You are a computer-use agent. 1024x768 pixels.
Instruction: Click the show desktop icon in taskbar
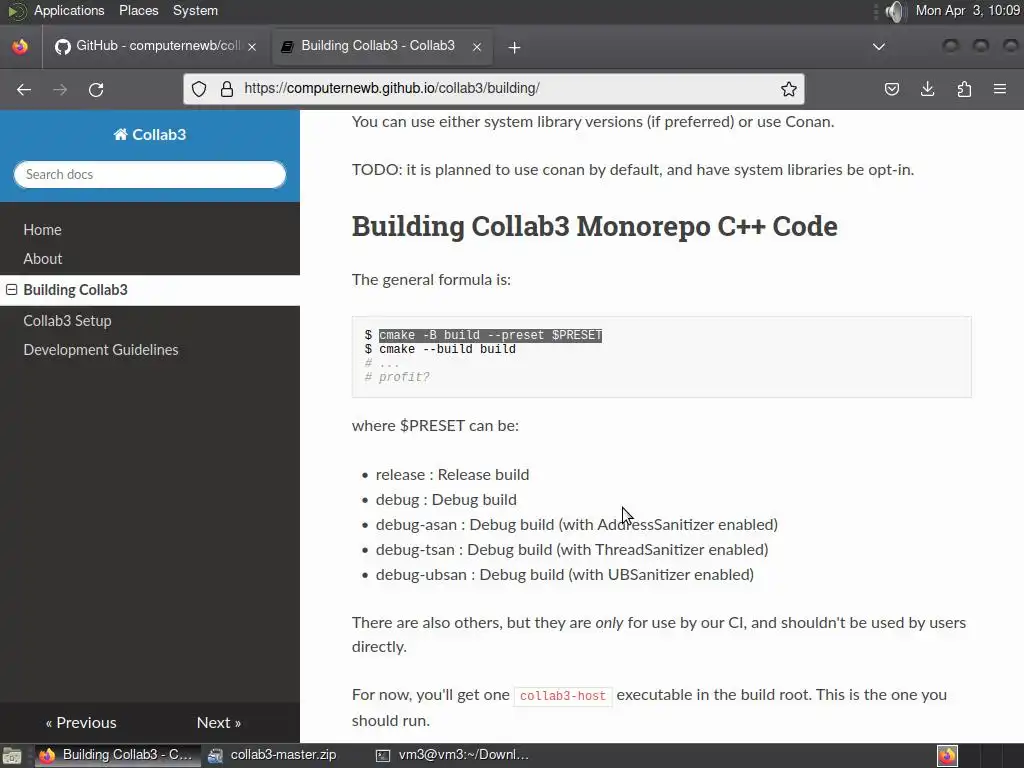tap(12, 756)
